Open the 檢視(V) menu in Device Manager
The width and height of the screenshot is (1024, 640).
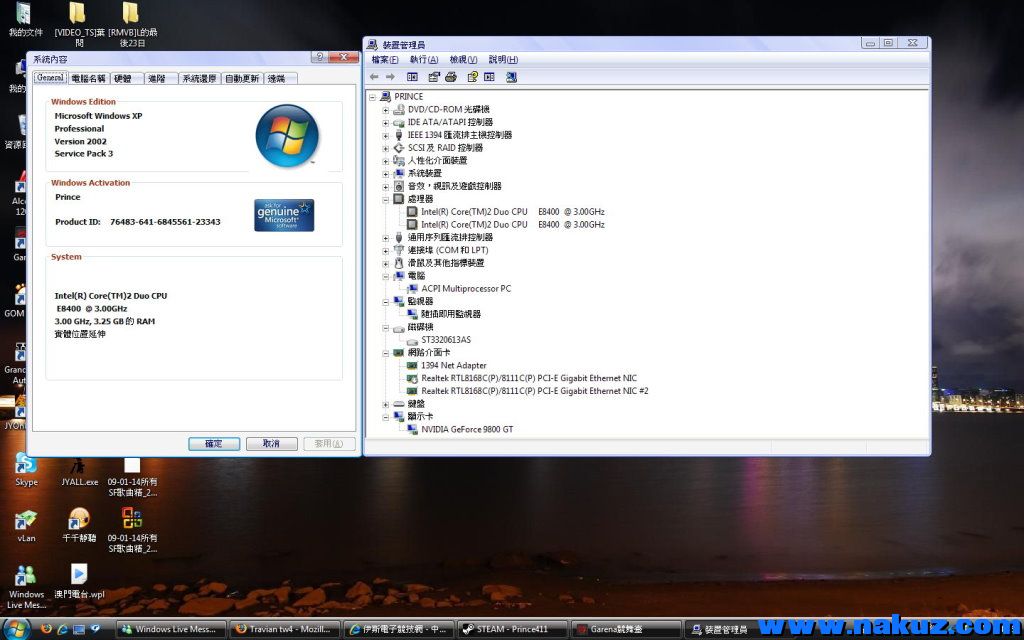pos(463,60)
